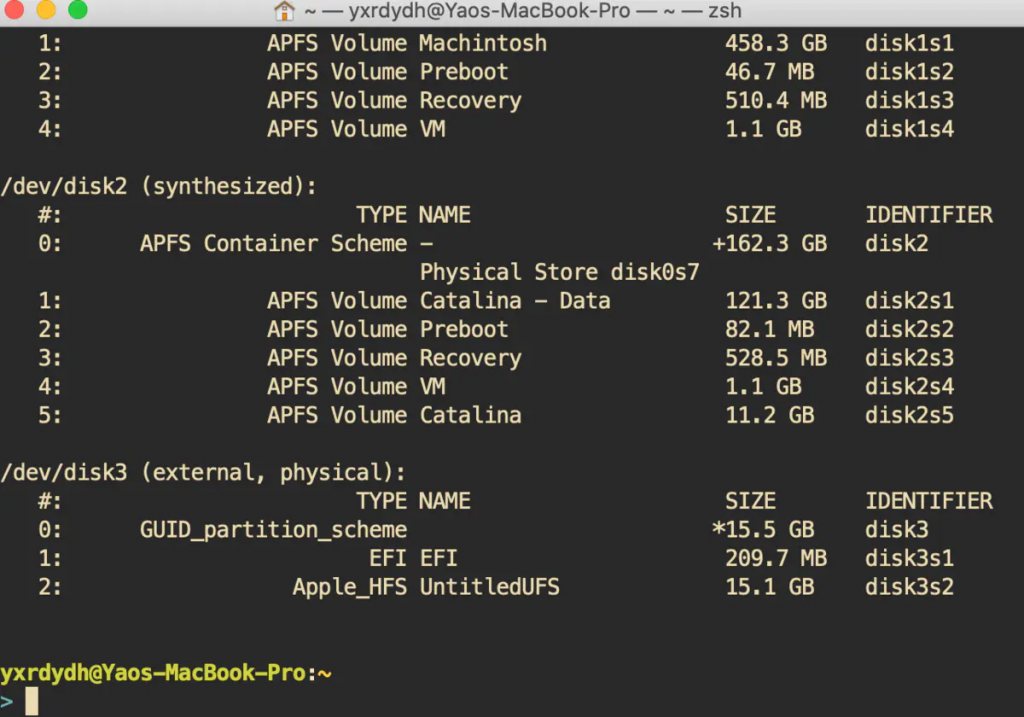The height and width of the screenshot is (717, 1024).
Task: Click the shell prompt 'yxrdydh@Yaos-MacBook-Pro:~'
Action: click(x=165, y=673)
